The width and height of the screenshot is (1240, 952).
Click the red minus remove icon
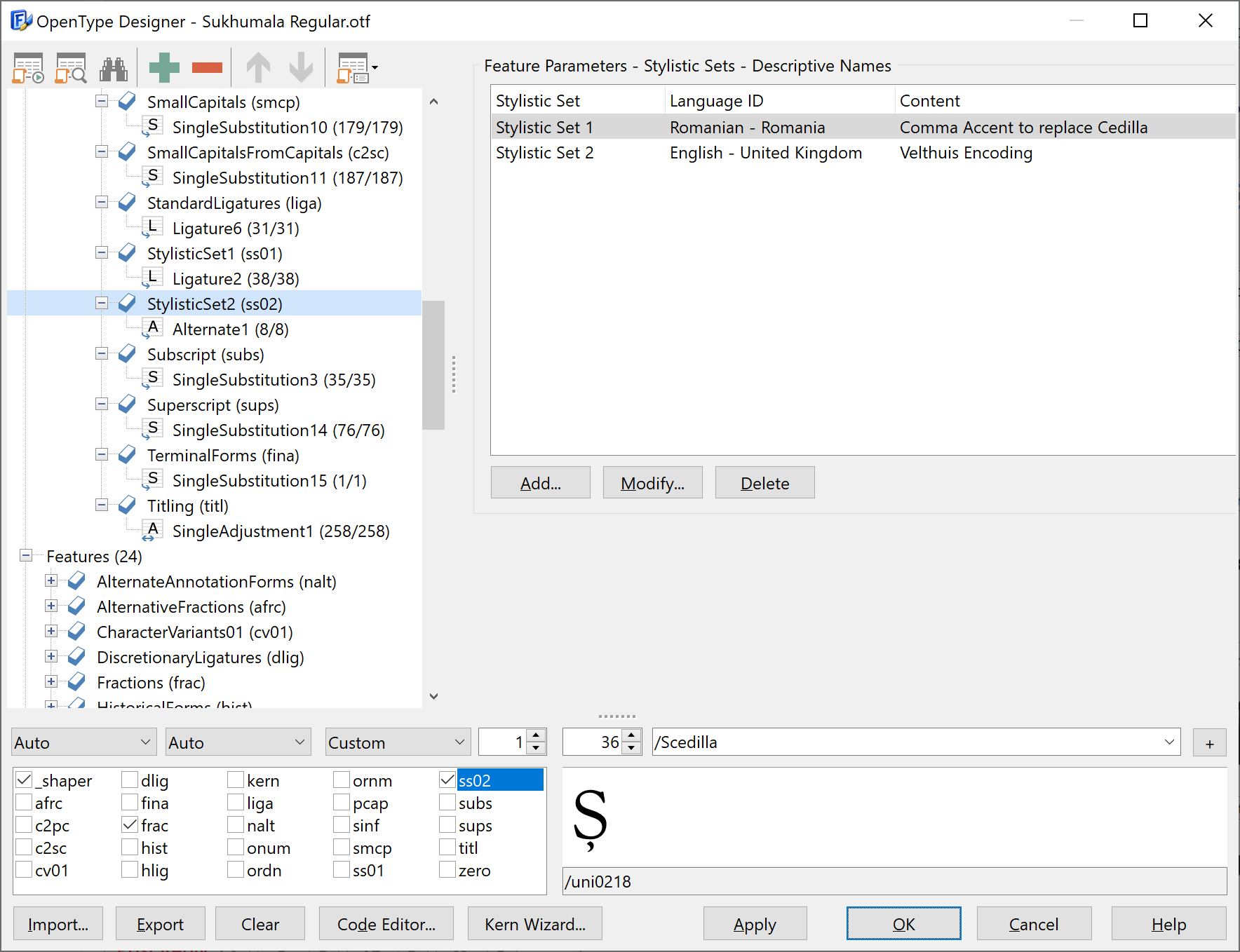pos(207,68)
